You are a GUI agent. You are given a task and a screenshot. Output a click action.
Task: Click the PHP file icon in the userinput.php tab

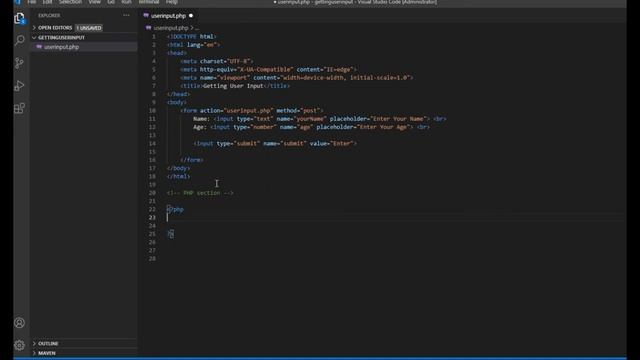tap(146, 16)
